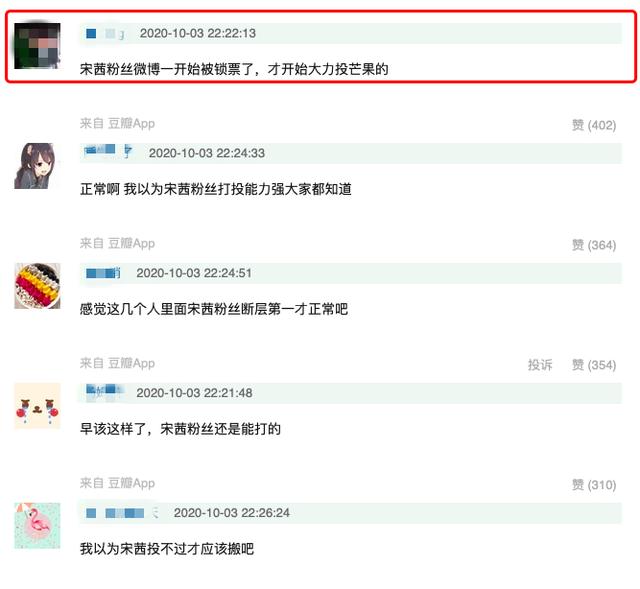The height and width of the screenshot is (589, 640).
Task: Open username of 22:24:33 commenter
Action: coord(109,151)
